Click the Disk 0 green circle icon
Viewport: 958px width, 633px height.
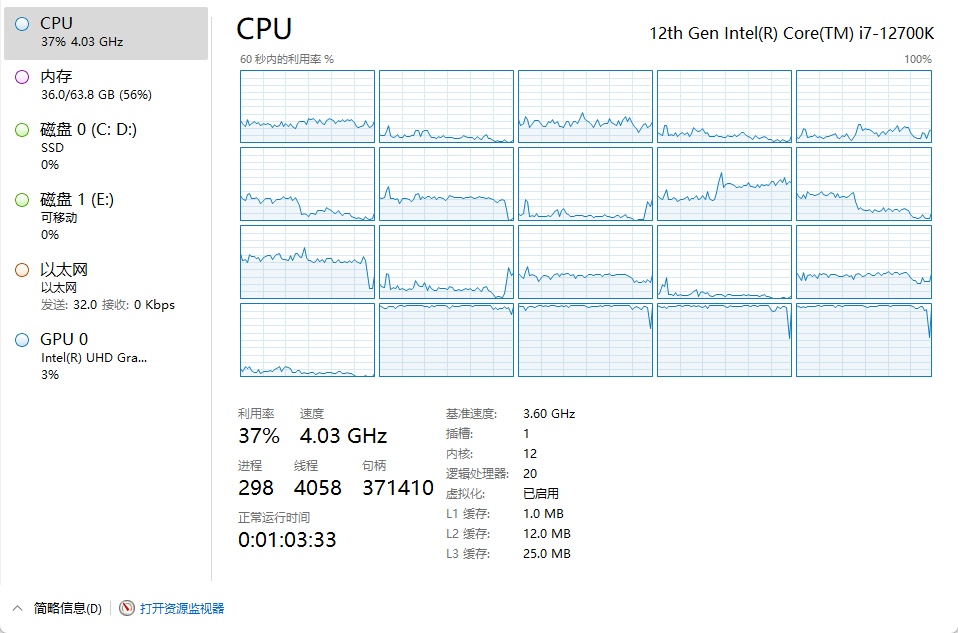click(x=22, y=129)
